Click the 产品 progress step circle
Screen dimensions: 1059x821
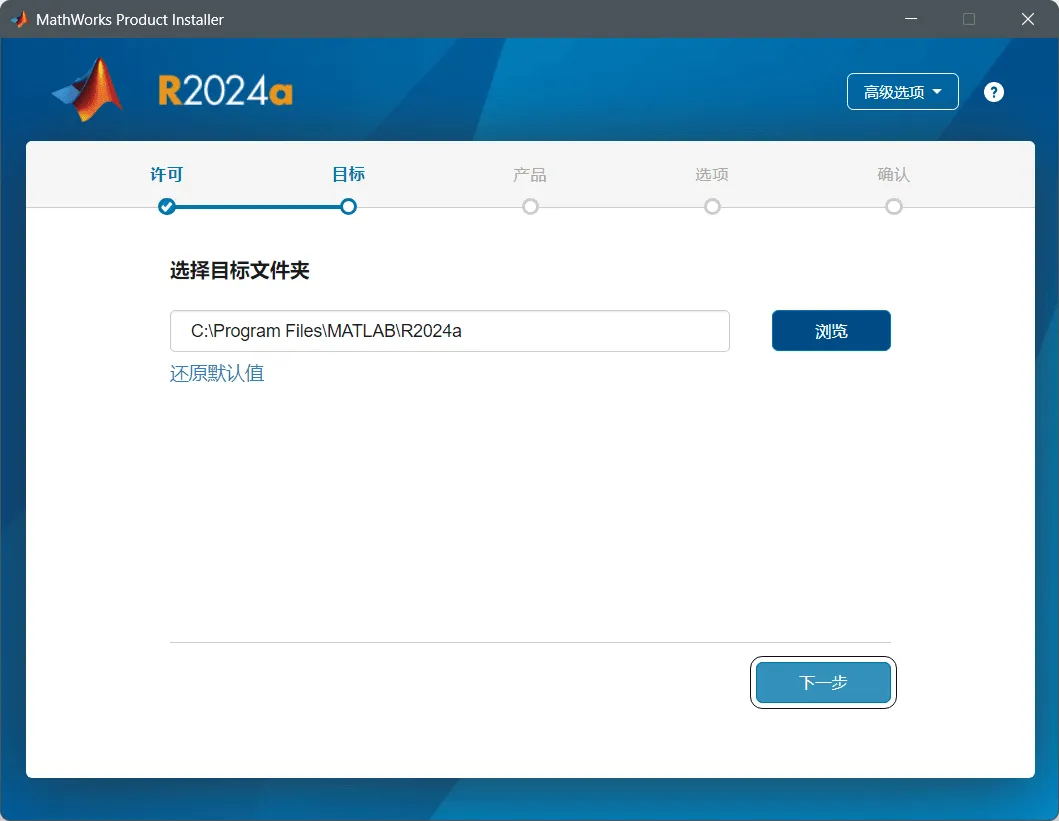point(530,207)
